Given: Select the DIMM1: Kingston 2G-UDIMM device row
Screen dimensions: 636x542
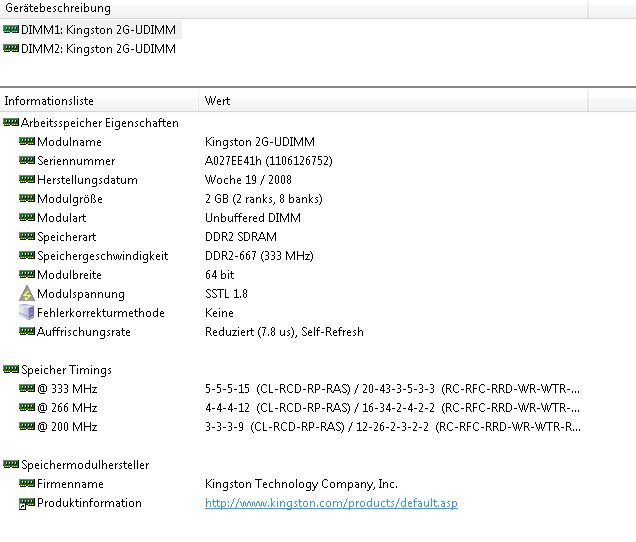Looking at the screenshot, I should (x=99, y=30).
